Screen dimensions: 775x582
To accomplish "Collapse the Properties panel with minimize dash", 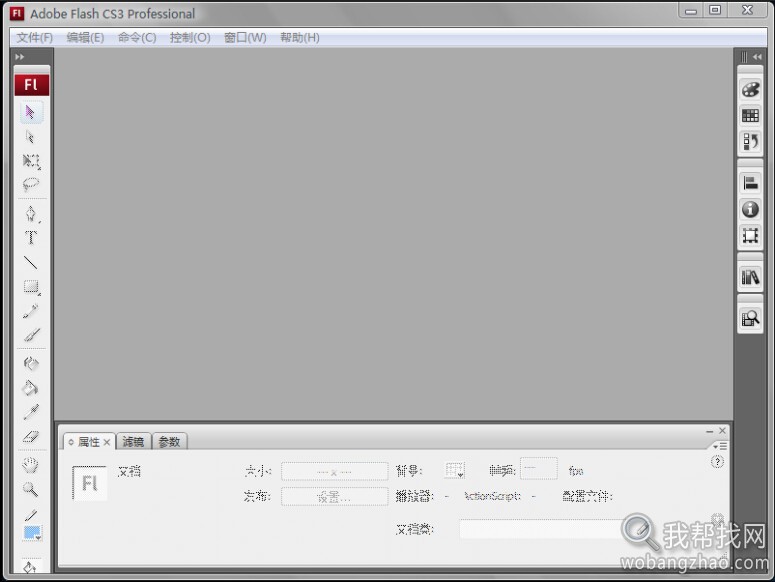I will tap(709, 431).
